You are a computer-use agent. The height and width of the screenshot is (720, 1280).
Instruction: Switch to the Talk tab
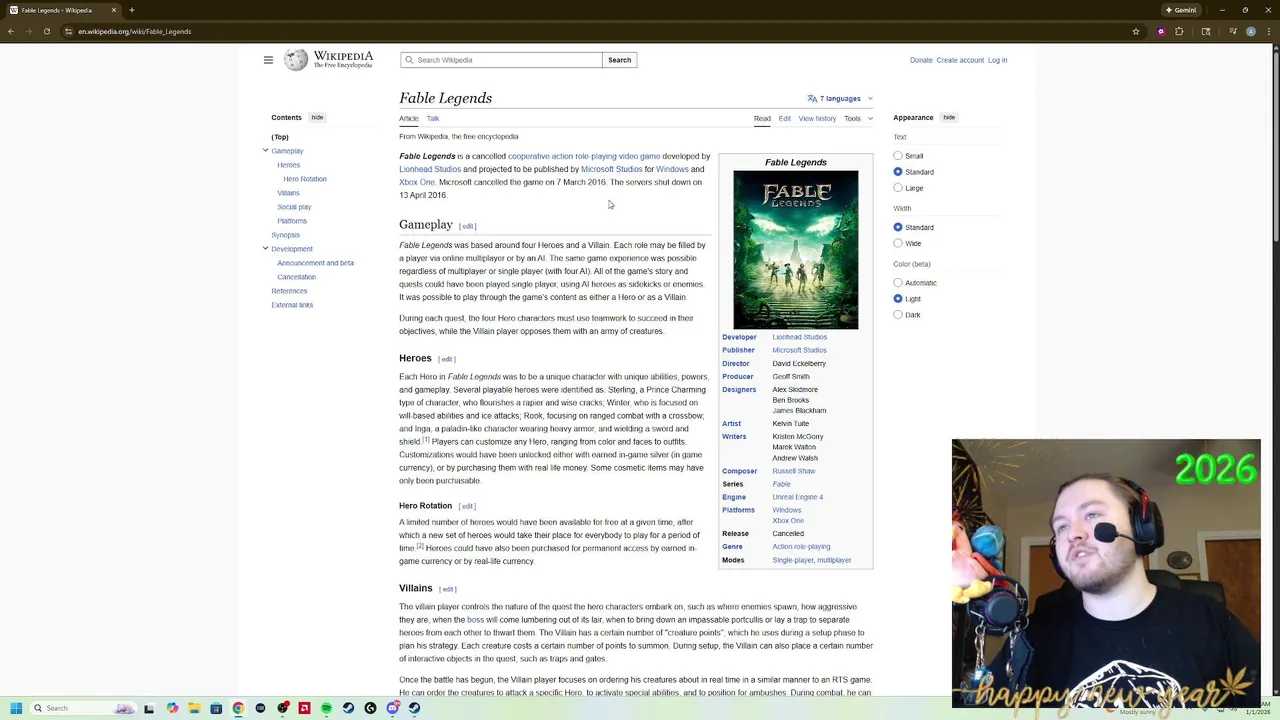point(433,118)
